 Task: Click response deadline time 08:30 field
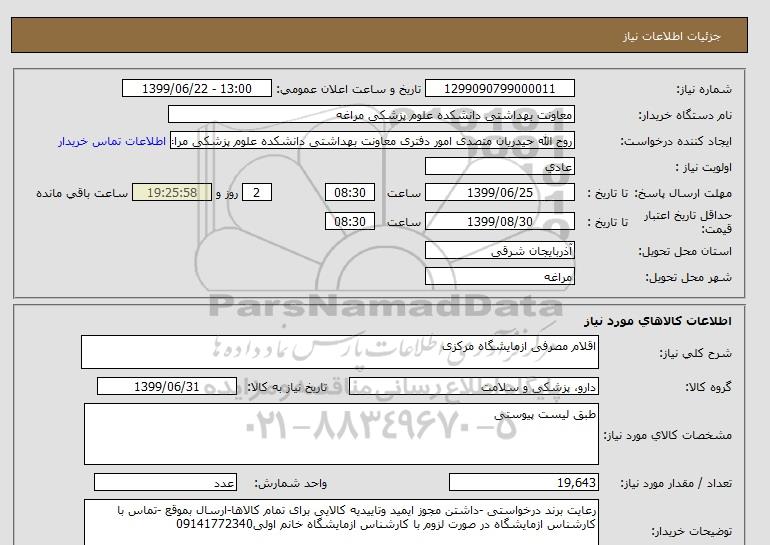(350, 192)
